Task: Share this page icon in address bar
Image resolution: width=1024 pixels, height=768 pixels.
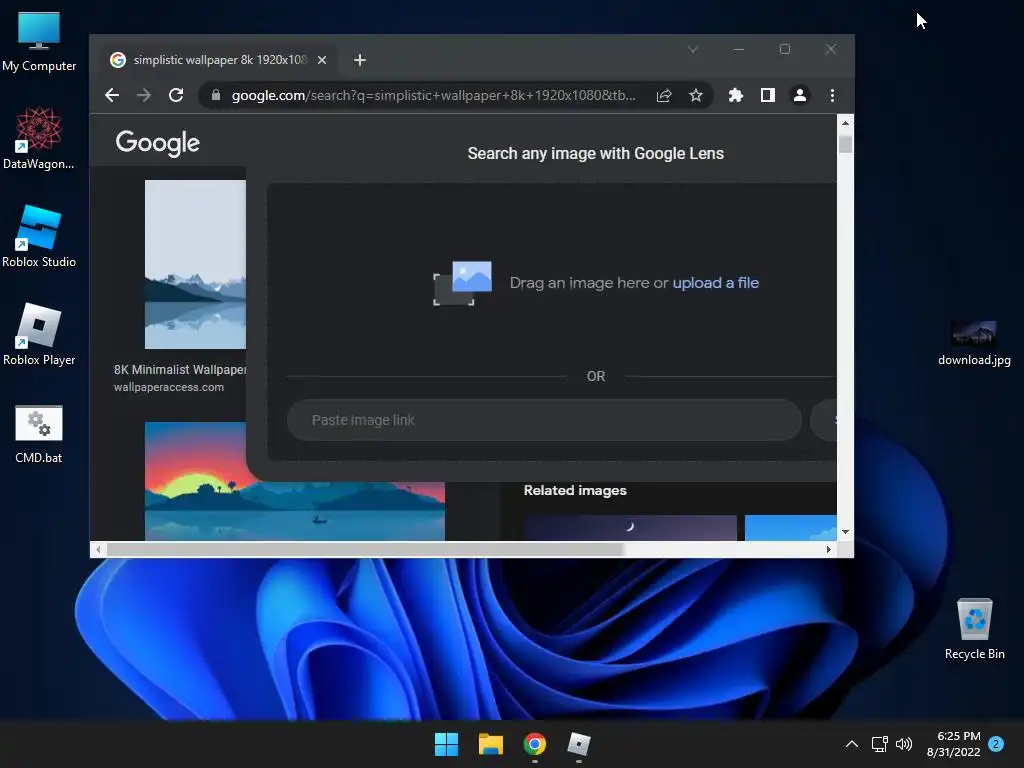Action: [664, 95]
